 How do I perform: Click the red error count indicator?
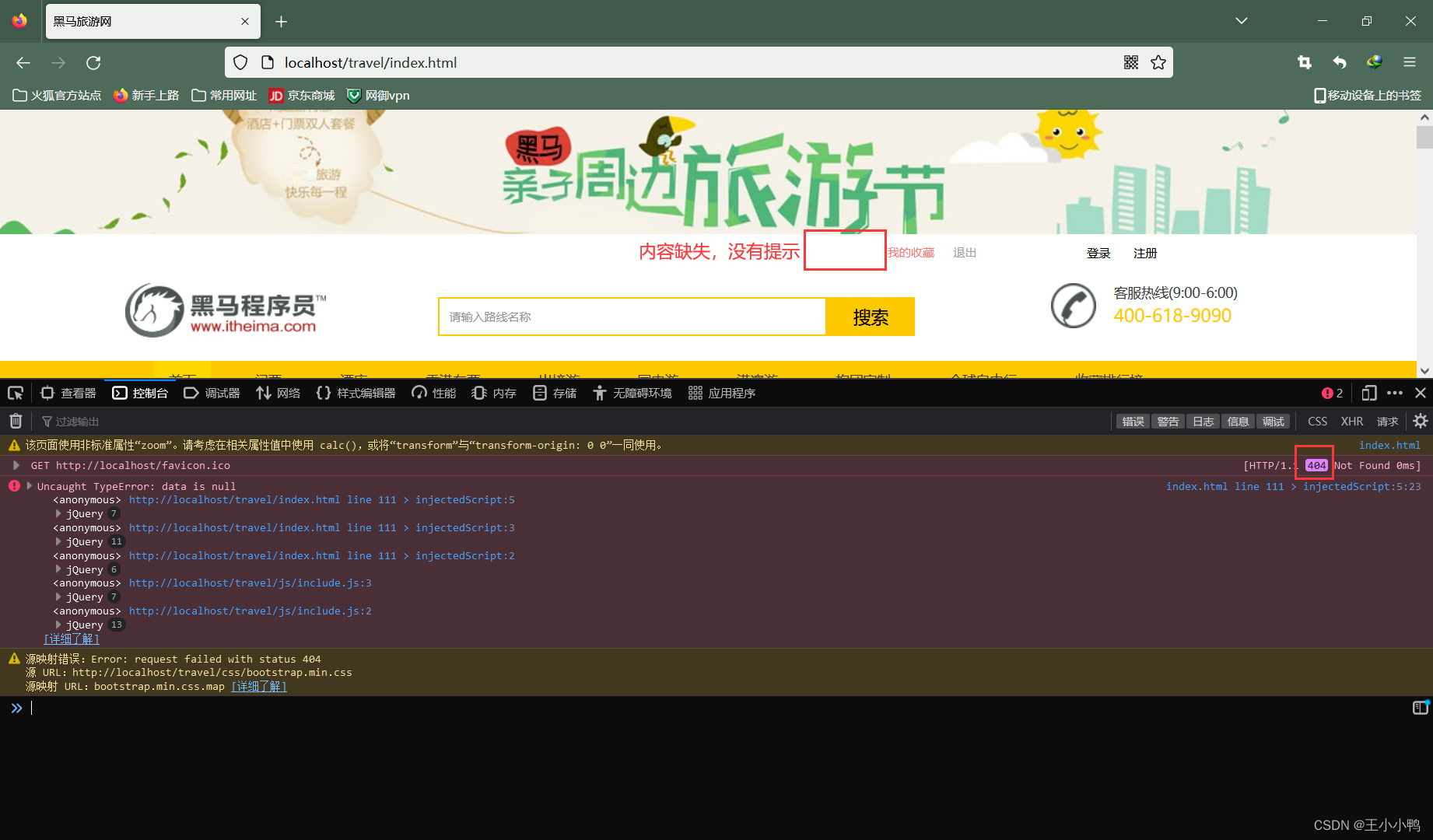(x=1332, y=393)
